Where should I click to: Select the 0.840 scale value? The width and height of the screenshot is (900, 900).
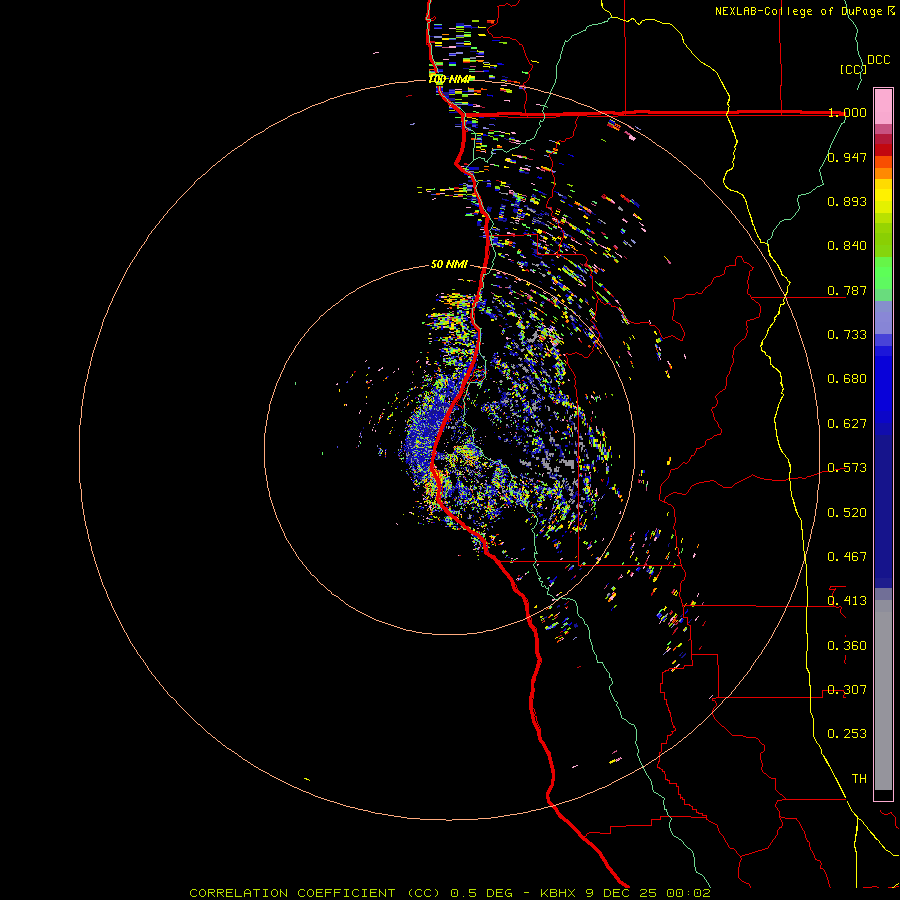(847, 246)
